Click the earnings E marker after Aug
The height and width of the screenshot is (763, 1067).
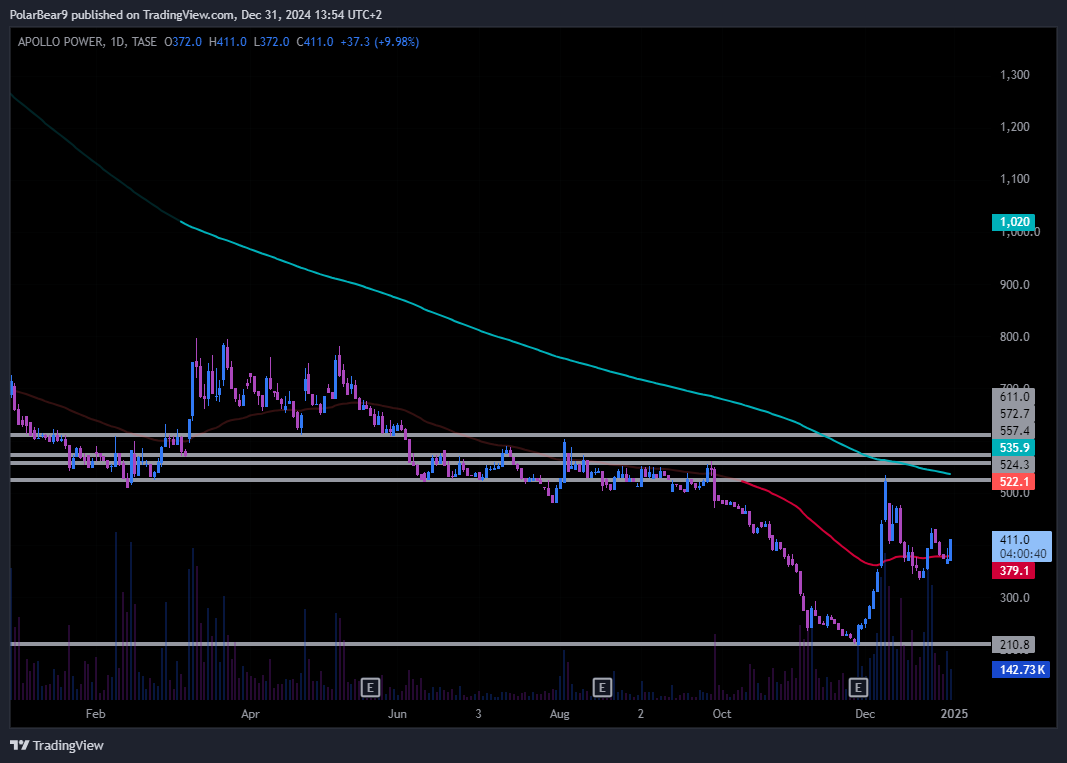coord(602,687)
